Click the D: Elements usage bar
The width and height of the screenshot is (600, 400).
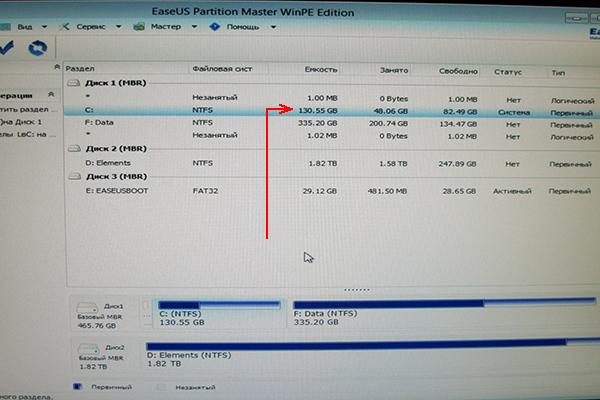click(x=373, y=345)
